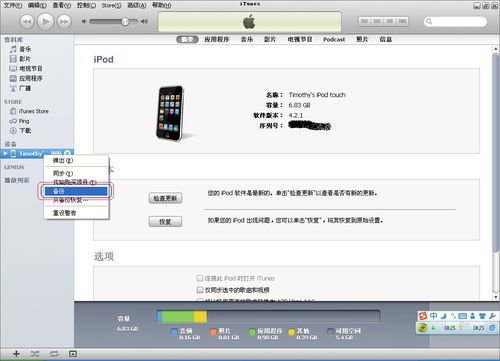Open 广播 radio in the sidebar
500x361 pixels.
coord(20,88)
